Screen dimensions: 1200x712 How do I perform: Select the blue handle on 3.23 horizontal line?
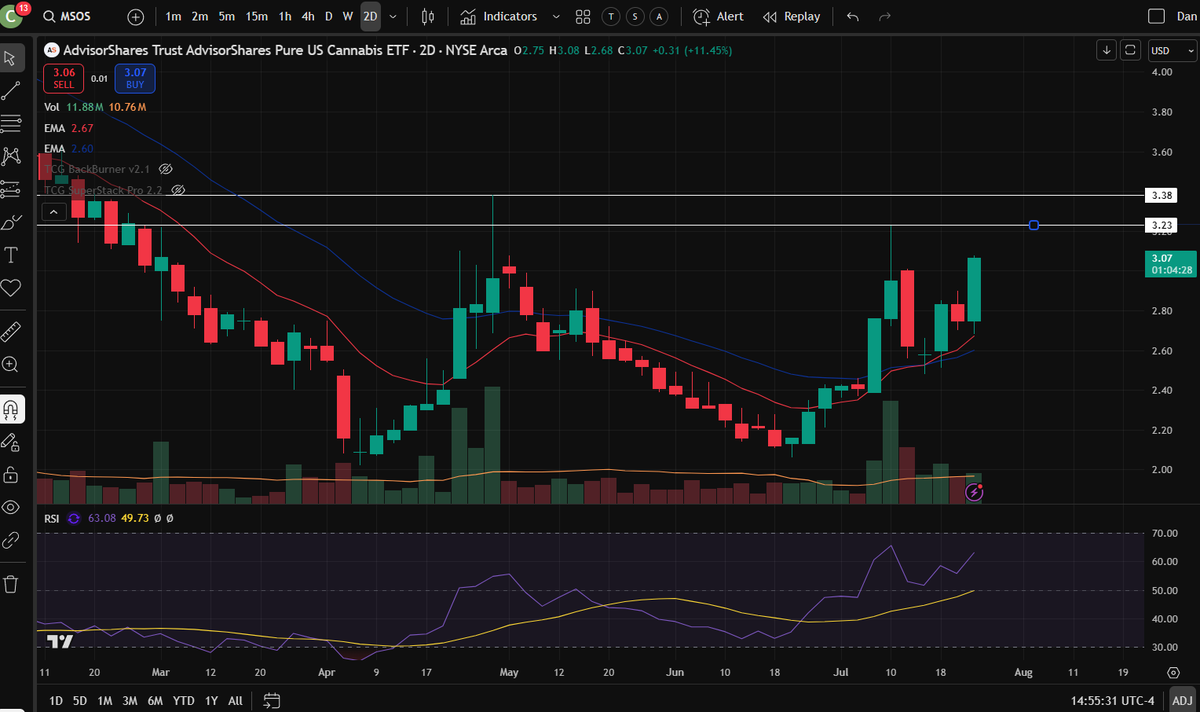click(x=1034, y=225)
